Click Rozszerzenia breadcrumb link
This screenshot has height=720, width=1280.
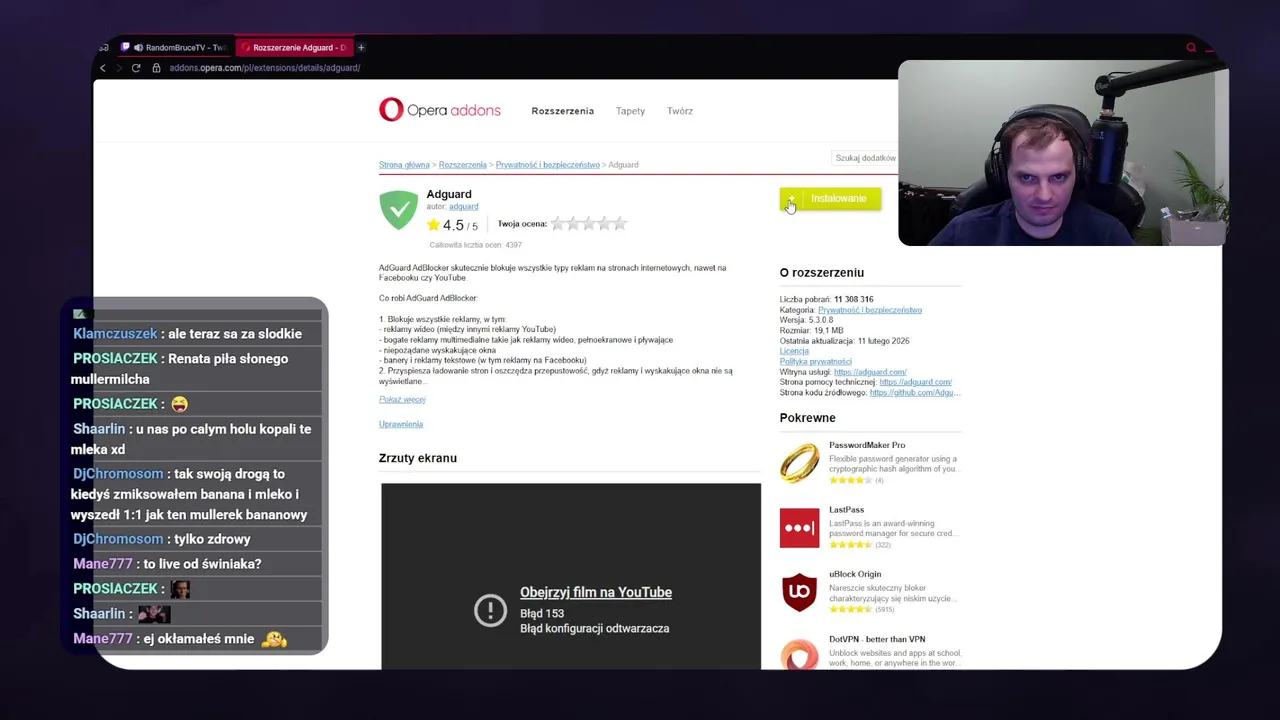pos(462,165)
